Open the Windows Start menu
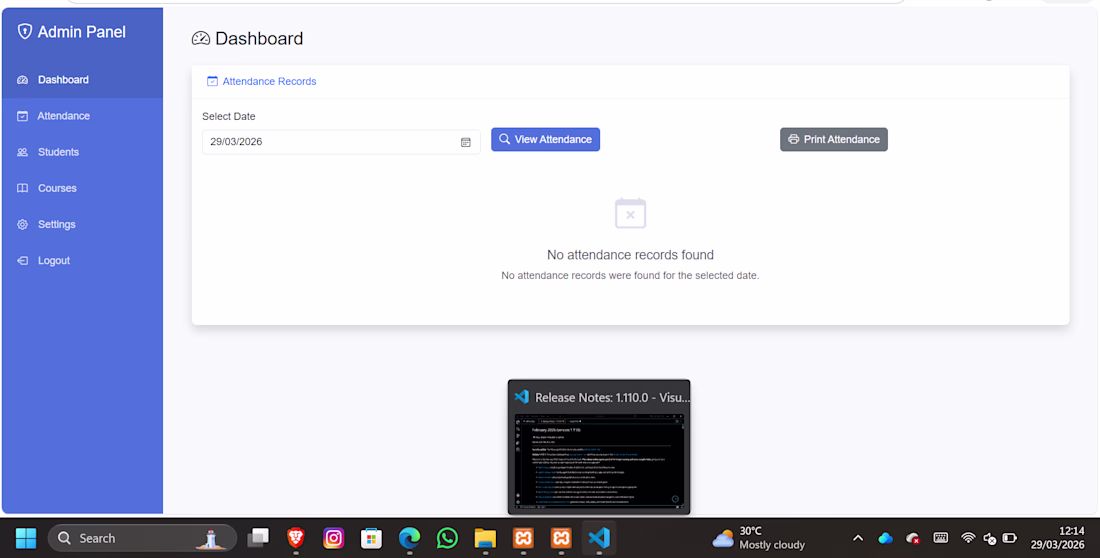 26,538
